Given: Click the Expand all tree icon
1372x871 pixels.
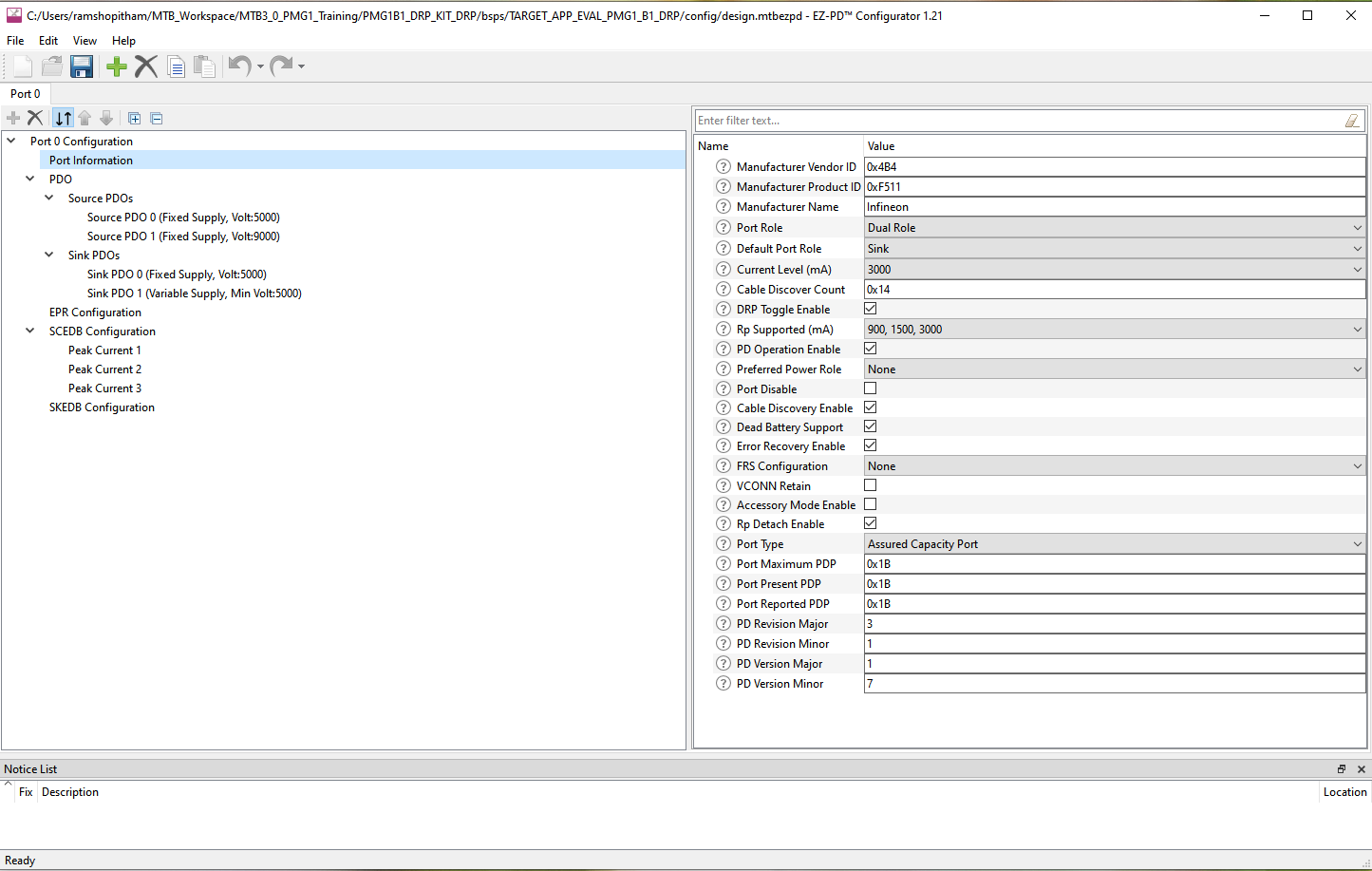Looking at the screenshot, I should pos(134,118).
